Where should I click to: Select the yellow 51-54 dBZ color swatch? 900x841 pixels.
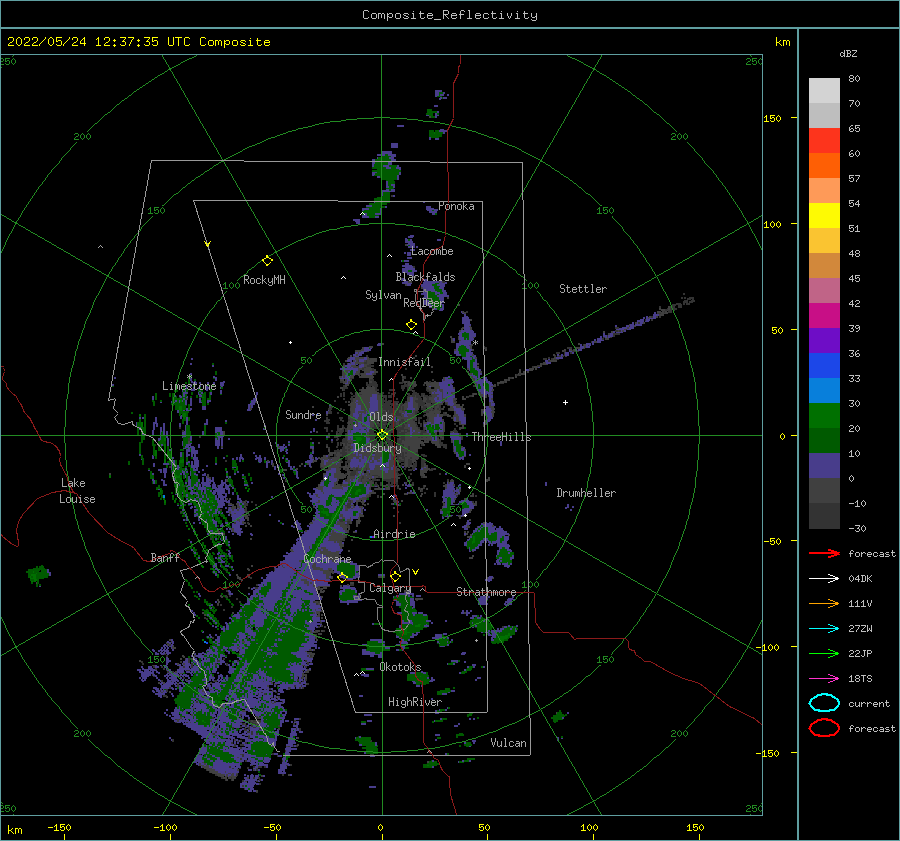[824, 216]
